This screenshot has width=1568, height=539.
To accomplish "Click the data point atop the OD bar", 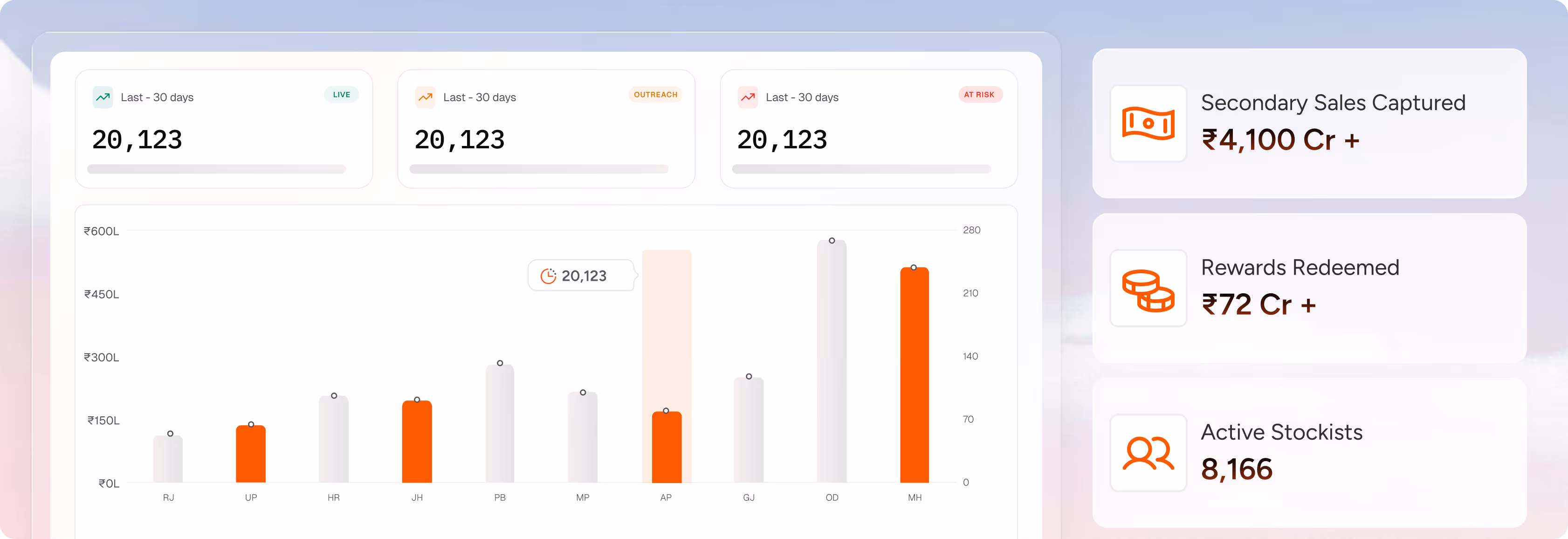I will point(832,241).
